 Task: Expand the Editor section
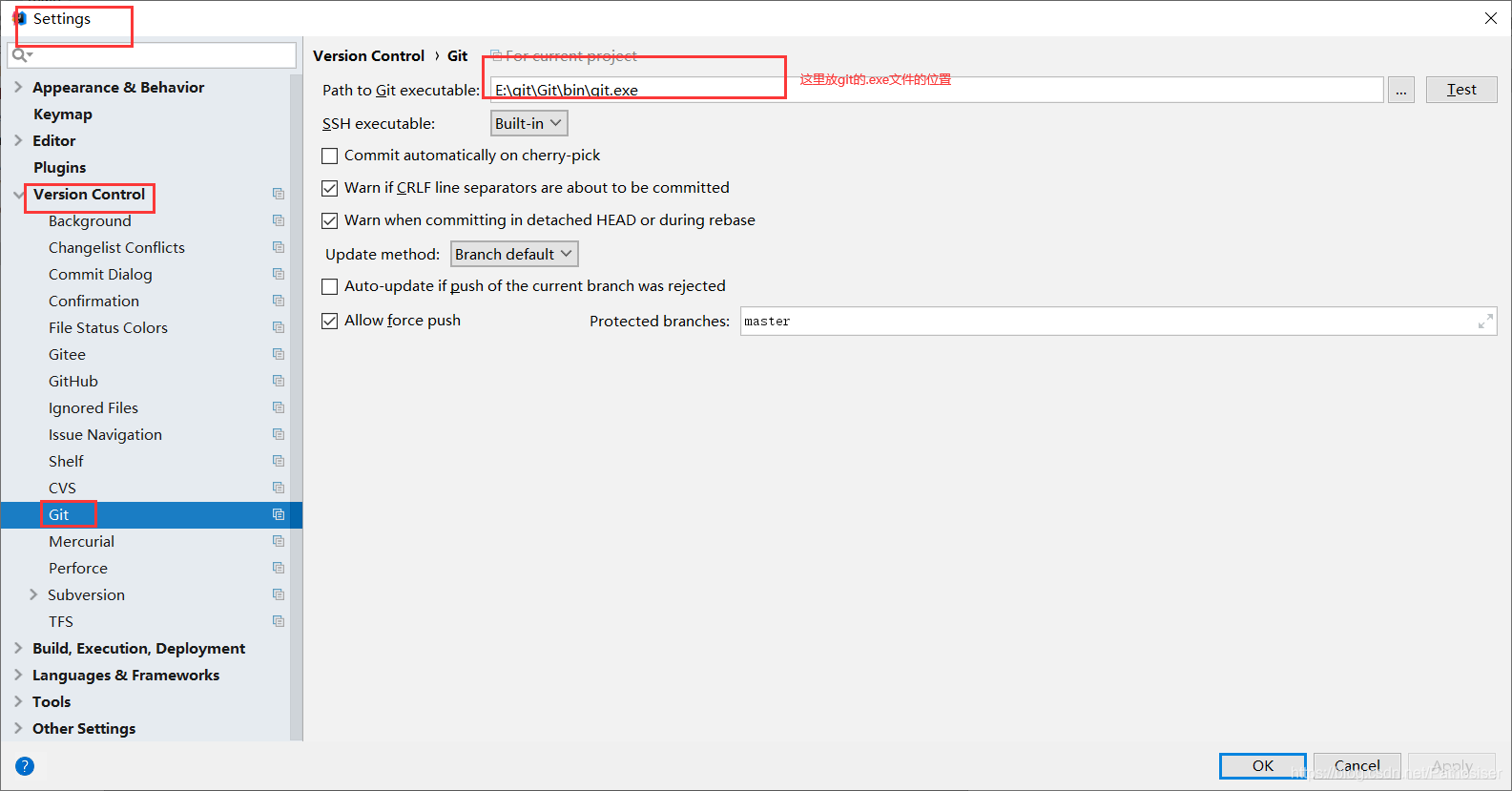[x=18, y=140]
